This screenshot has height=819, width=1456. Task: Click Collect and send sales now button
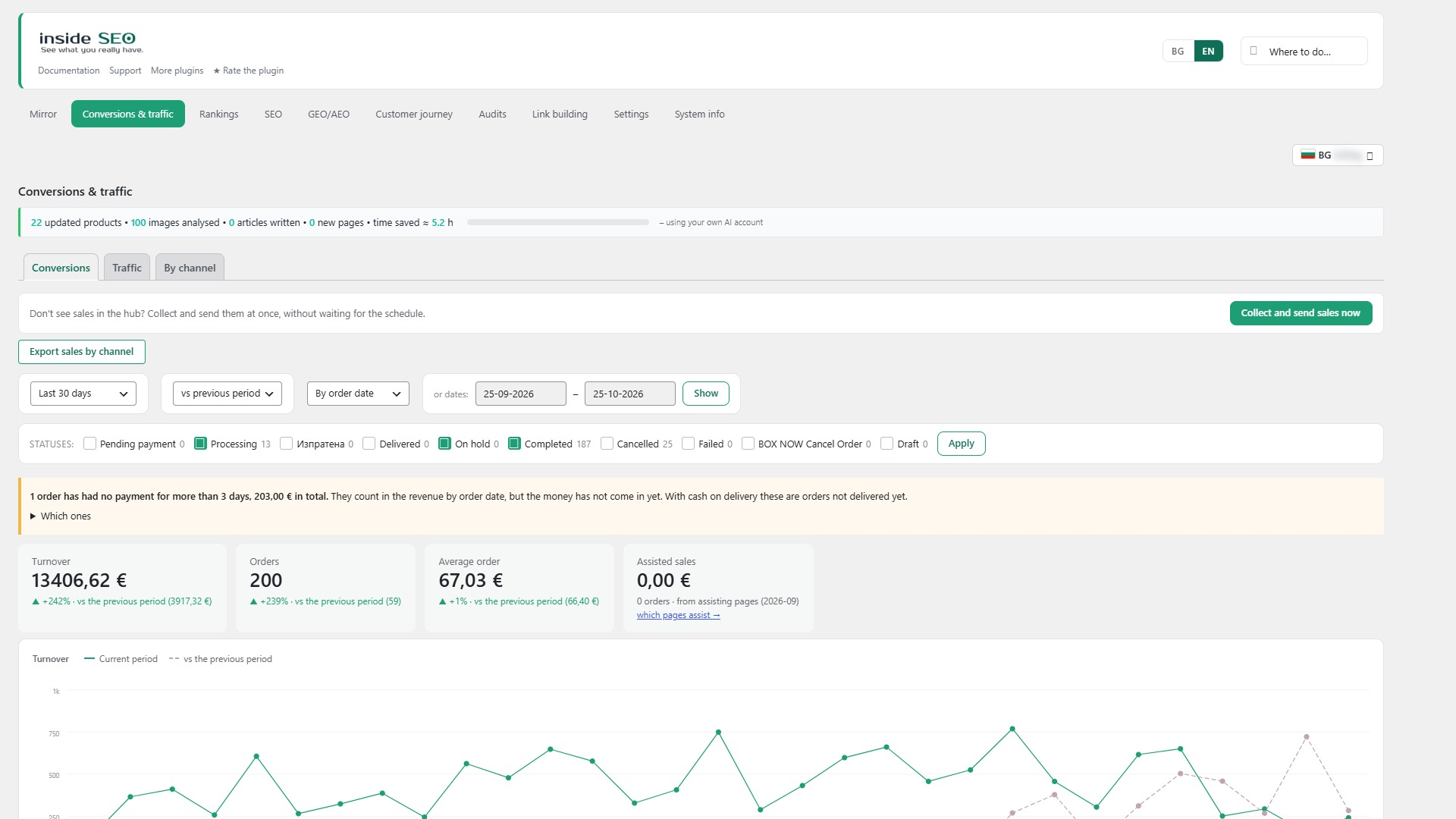tap(1301, 313)
